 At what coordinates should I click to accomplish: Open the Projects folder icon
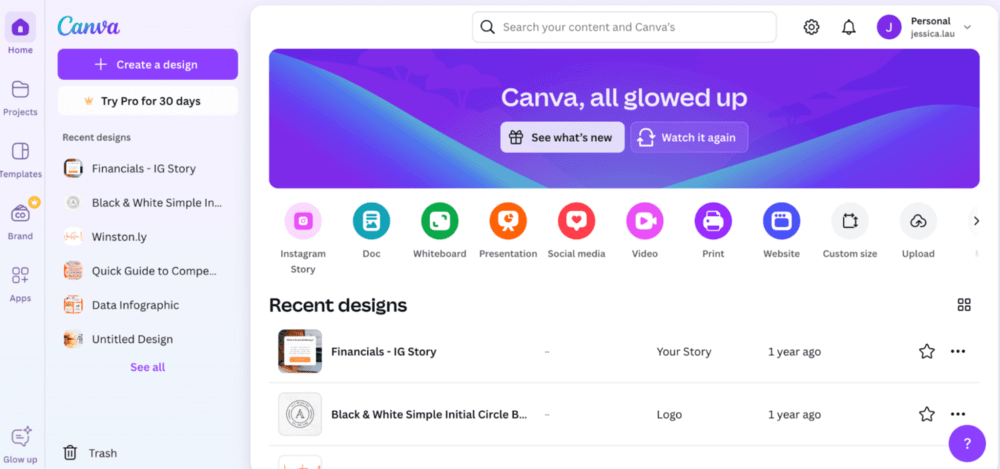pyautogui.click(x=20, y=89)
